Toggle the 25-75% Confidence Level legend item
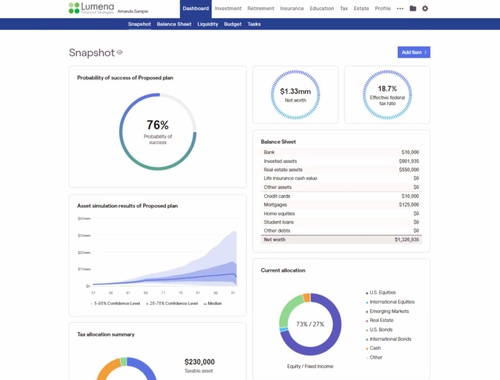Screen dimensions: 500x380 [172, 303]
